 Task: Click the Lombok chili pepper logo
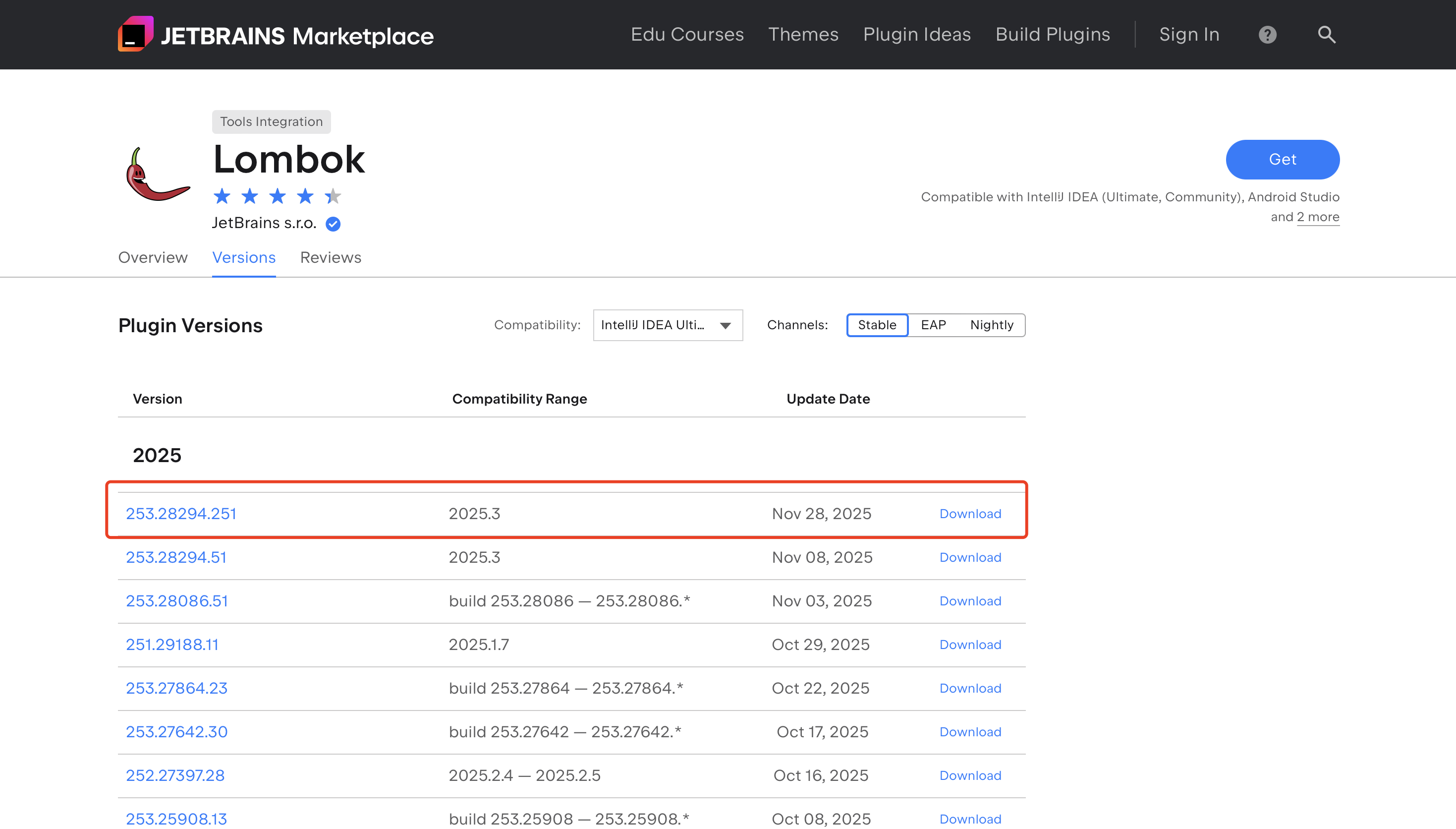[157, 175]
